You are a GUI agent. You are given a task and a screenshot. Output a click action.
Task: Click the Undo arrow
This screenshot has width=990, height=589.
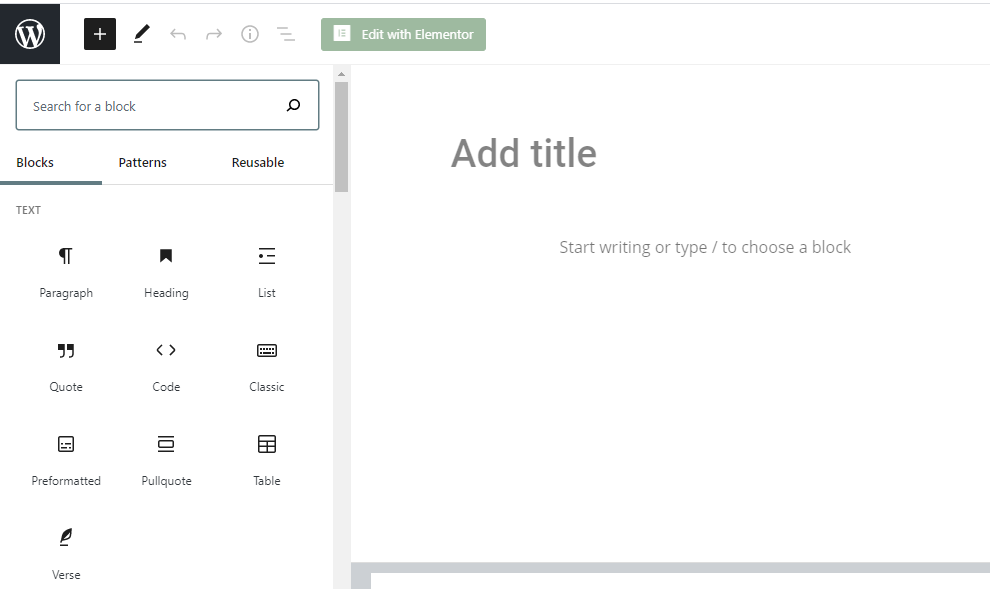178,34
